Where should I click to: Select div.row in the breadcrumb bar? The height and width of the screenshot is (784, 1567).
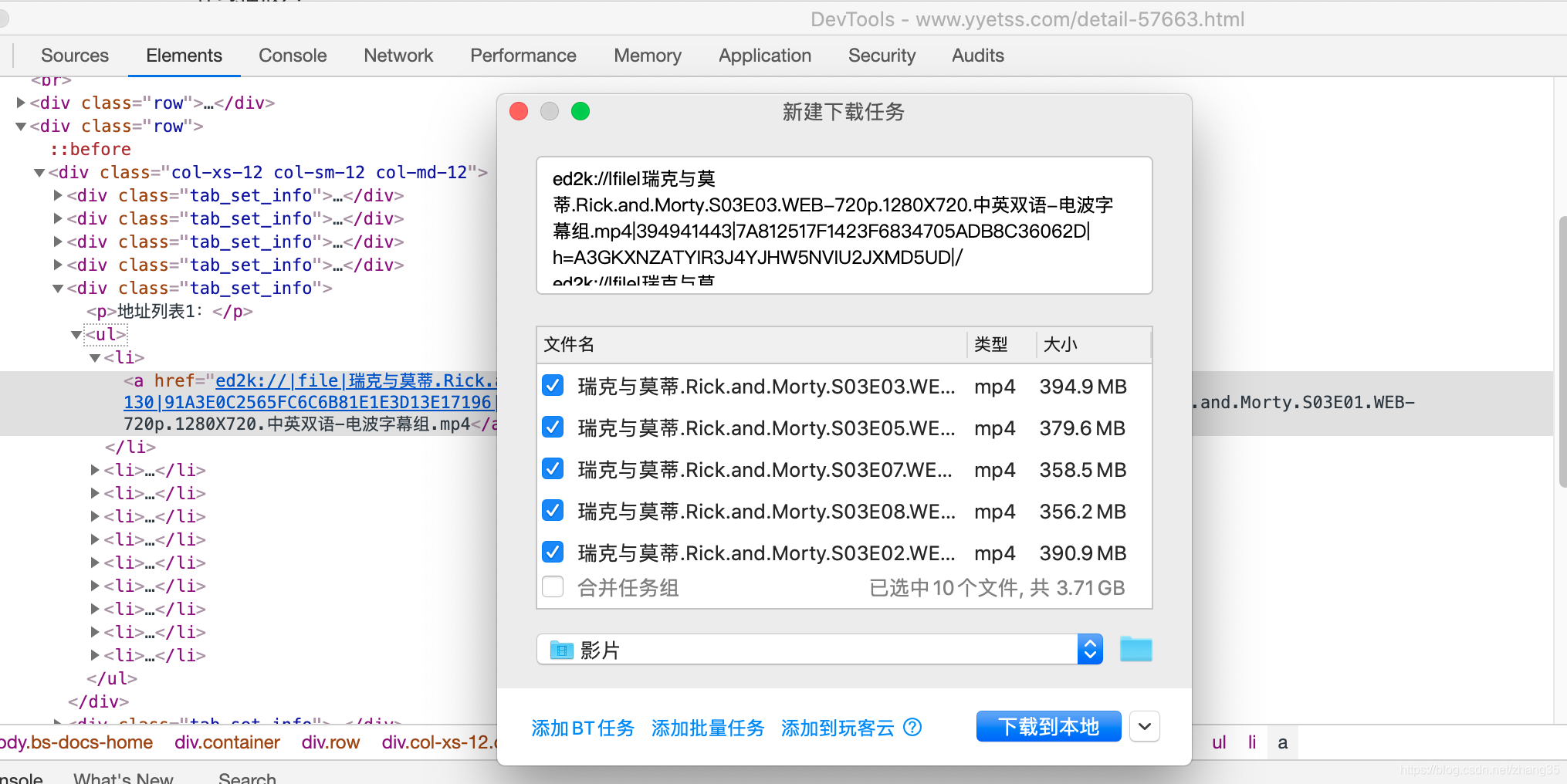(330, 742)
